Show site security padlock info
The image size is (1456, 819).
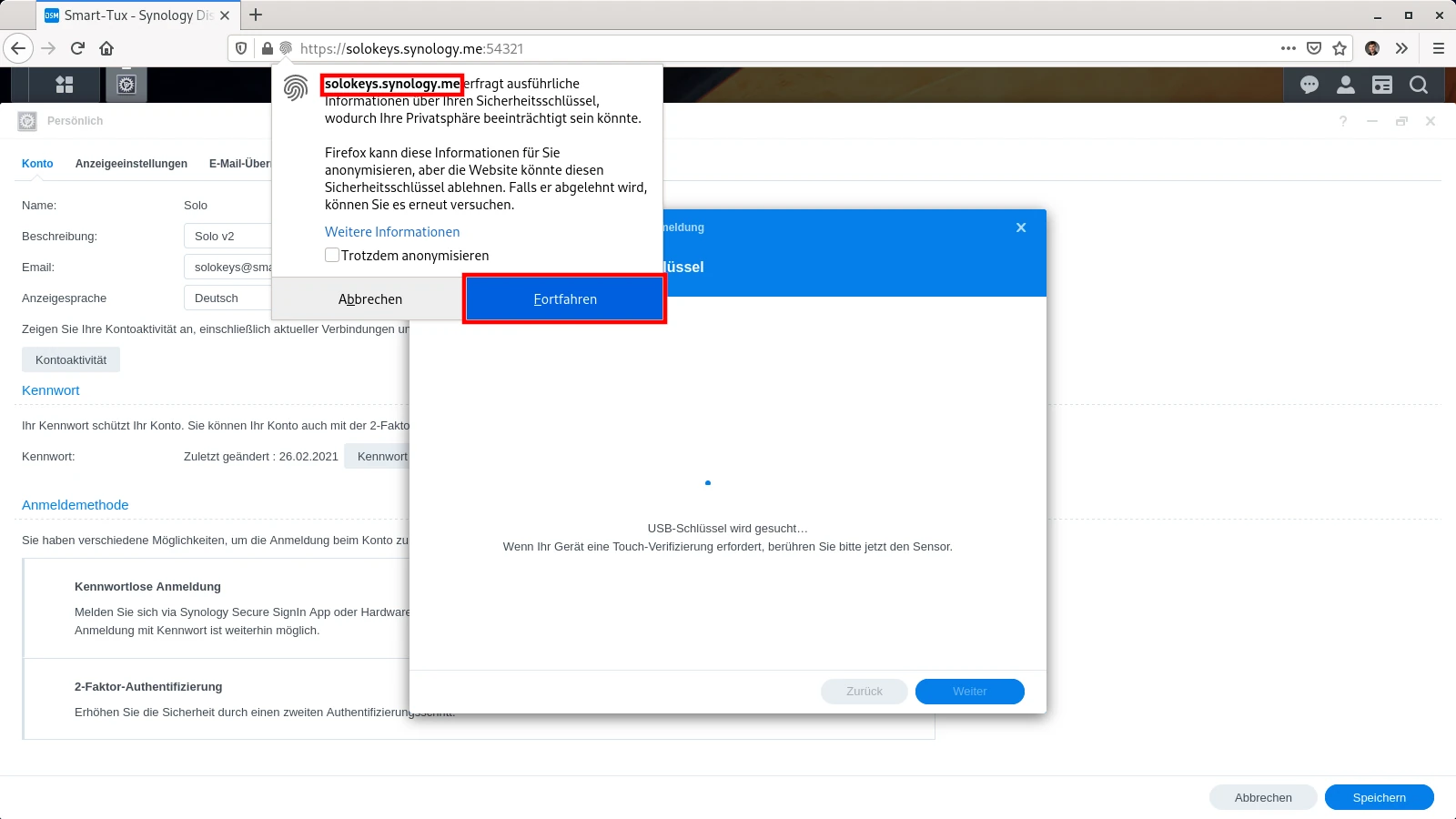tap(267, 48)
